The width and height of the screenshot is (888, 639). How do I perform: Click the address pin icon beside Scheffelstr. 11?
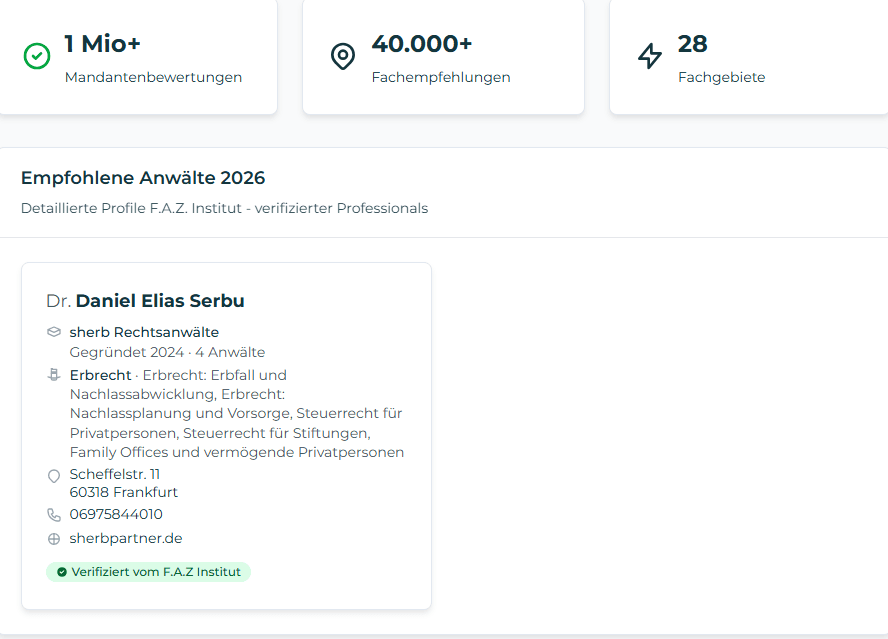[x=54, y=476]
